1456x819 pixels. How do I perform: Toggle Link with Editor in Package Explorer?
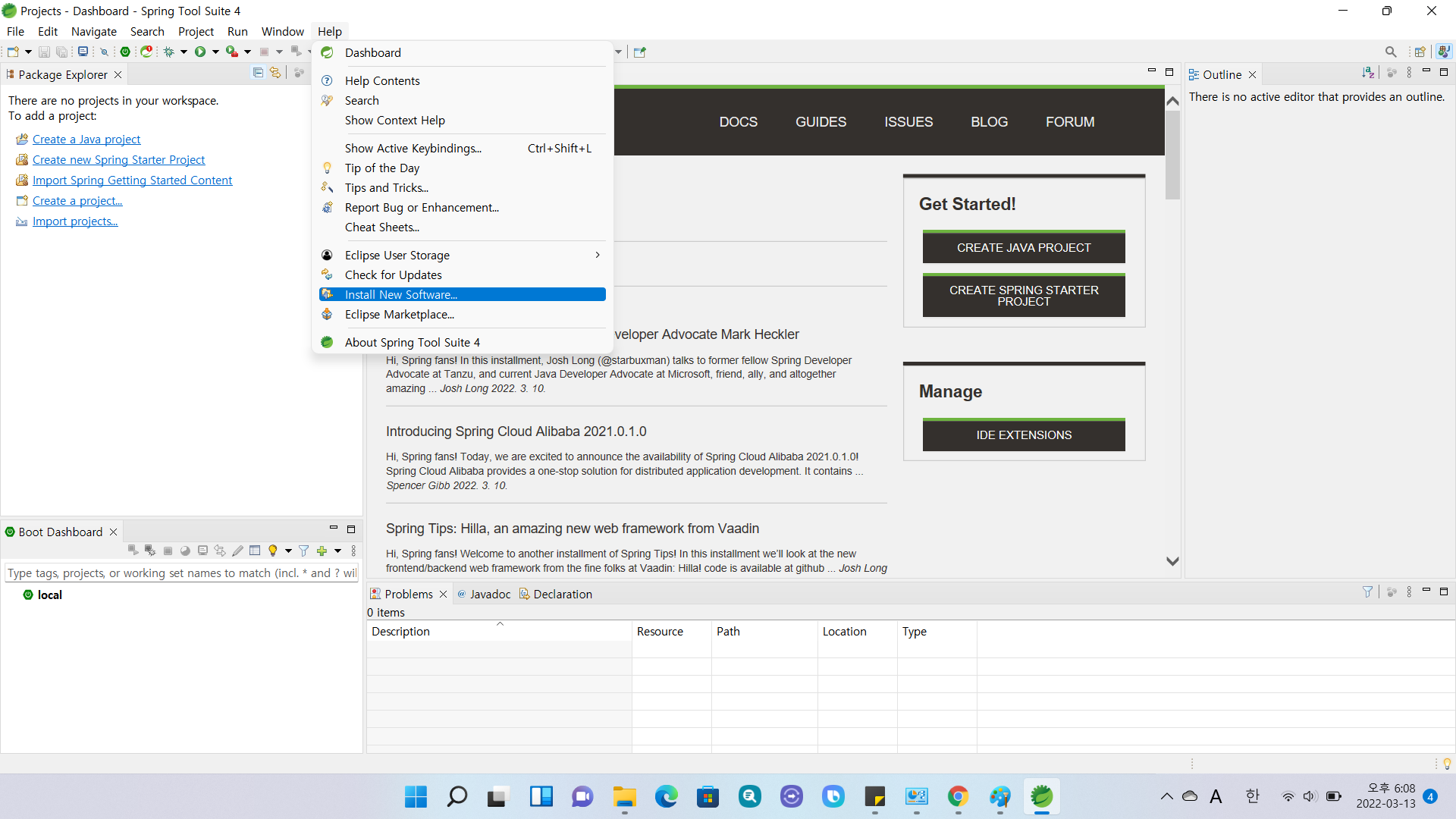pos(275,73)
